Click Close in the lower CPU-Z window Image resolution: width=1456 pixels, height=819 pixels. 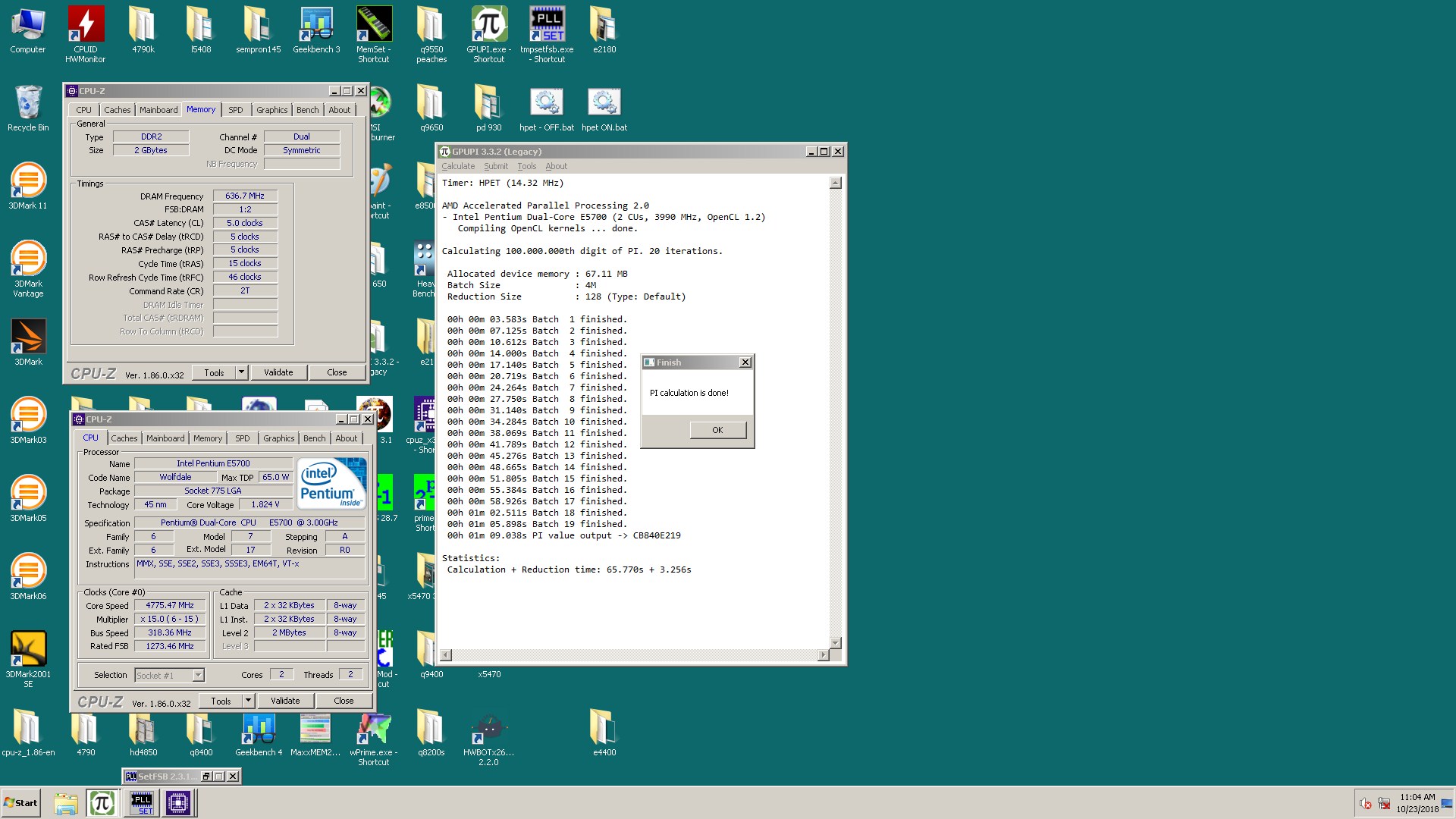(x=344, y=701)
